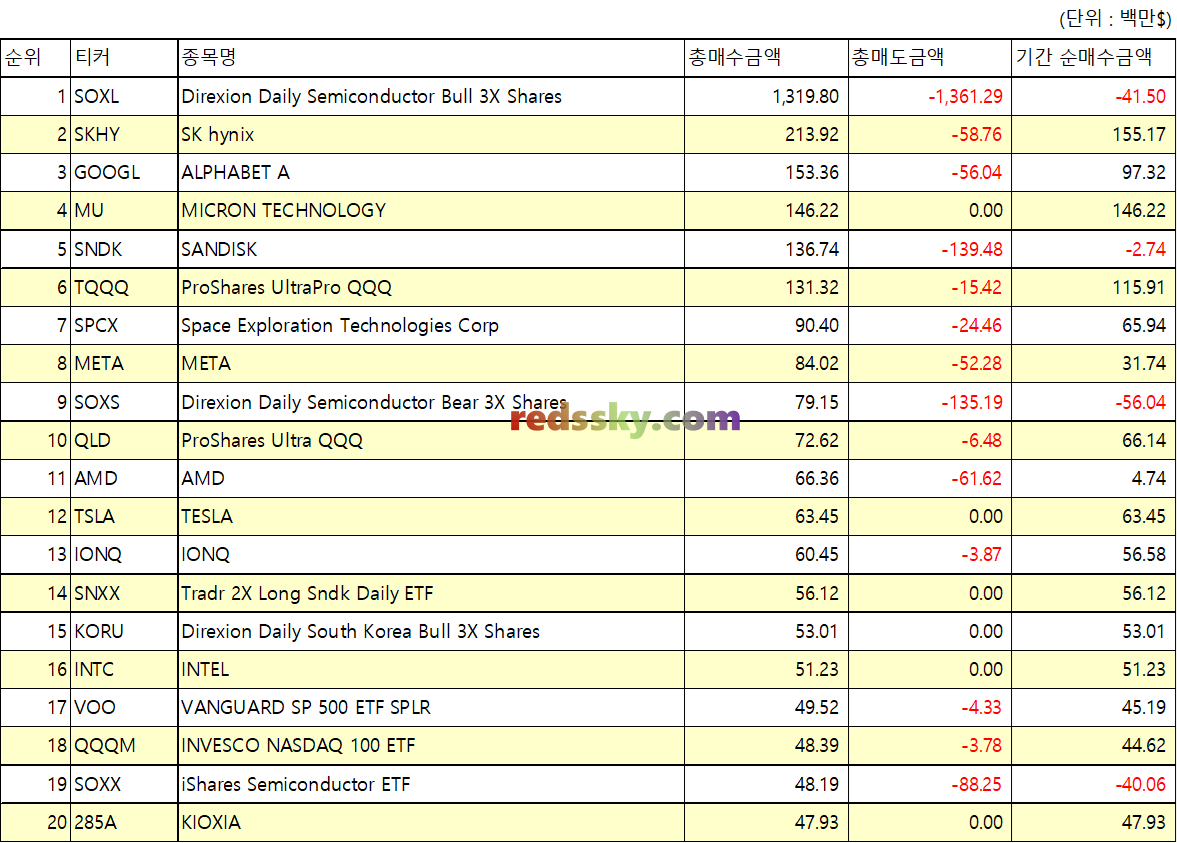The image size is (1177, 843).
Task: Click the 총매수금액 column header
Action: [766, 58]
